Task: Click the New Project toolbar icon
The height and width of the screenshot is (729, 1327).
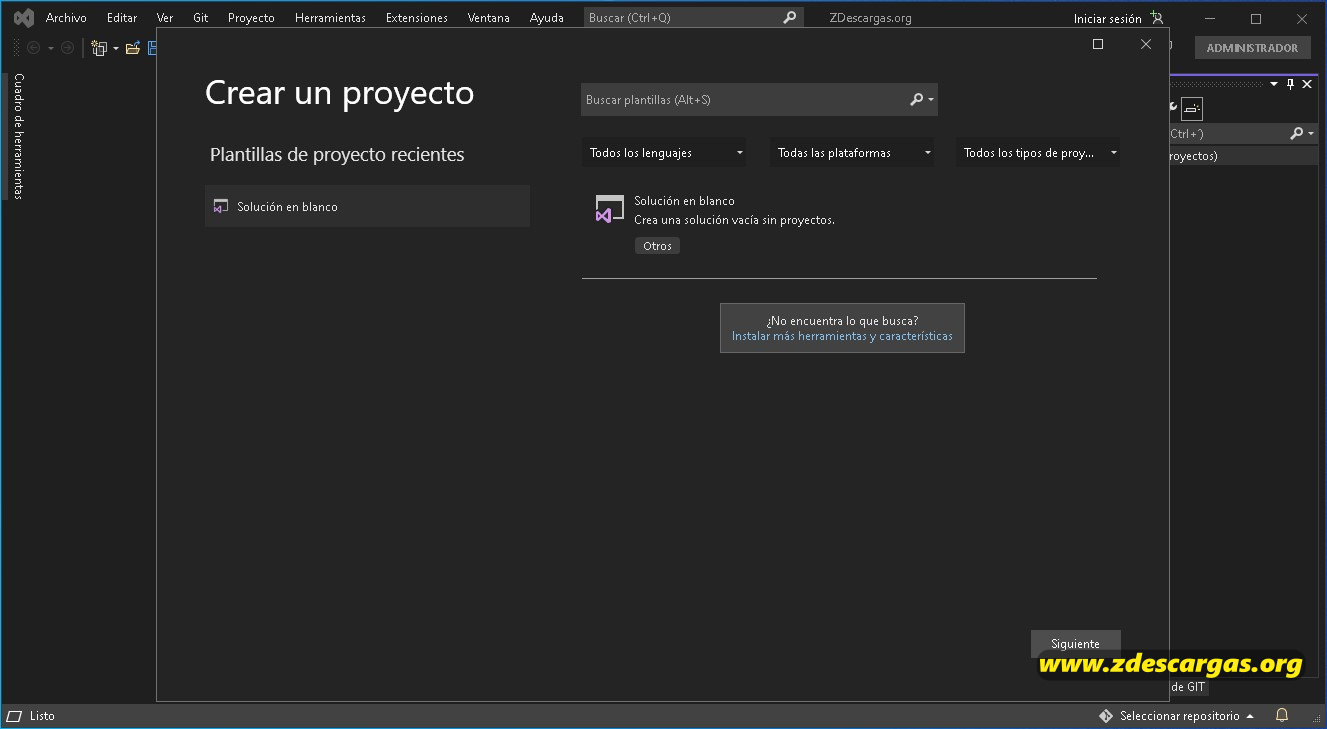Action: click(99, 48)
